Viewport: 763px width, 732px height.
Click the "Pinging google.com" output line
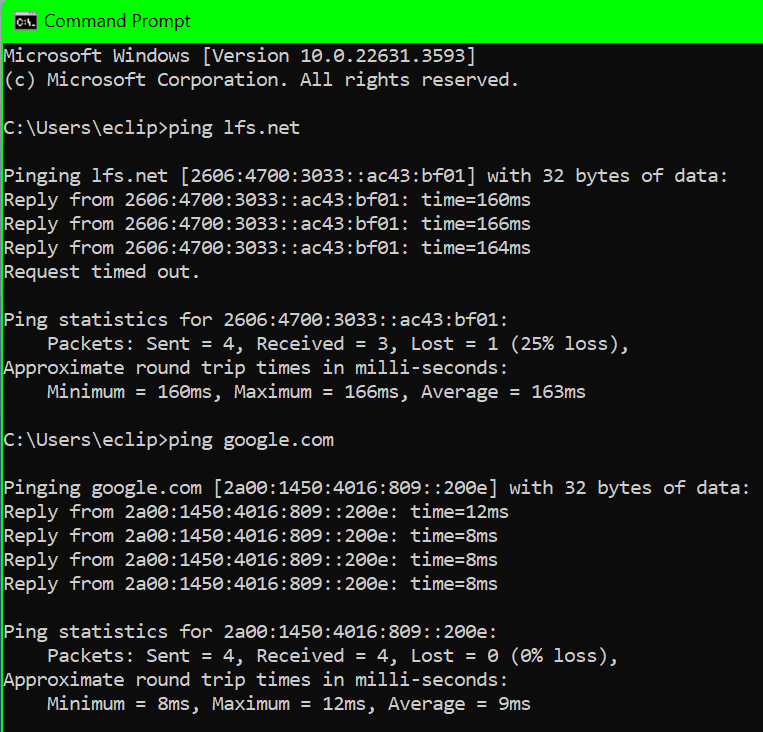pos(376,488)
